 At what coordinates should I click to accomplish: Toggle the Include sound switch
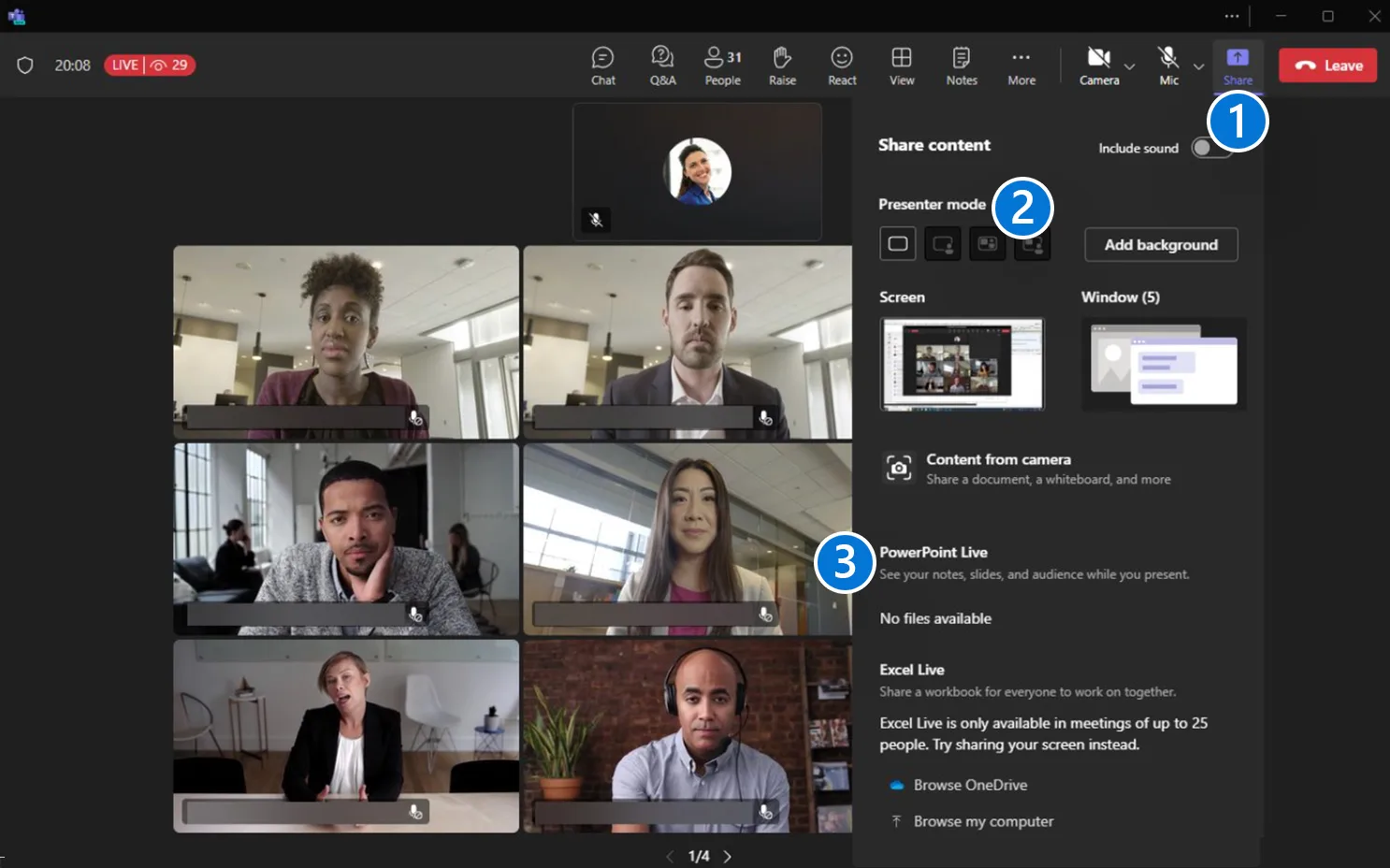click(x=1211, y=148)
